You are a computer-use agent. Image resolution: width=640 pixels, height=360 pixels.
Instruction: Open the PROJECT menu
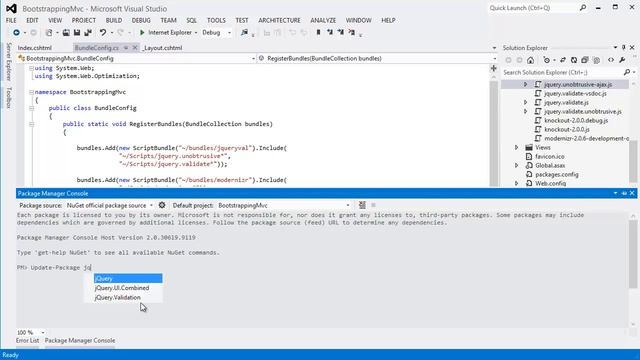pyautogui.click(x=84, y=20)
